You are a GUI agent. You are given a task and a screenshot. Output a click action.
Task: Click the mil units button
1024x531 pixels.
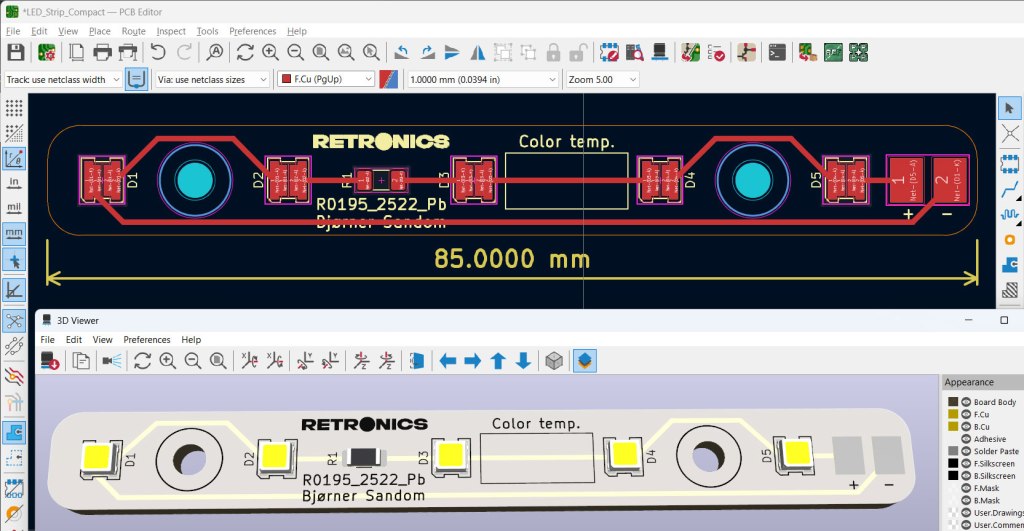(x=14, y=207)
